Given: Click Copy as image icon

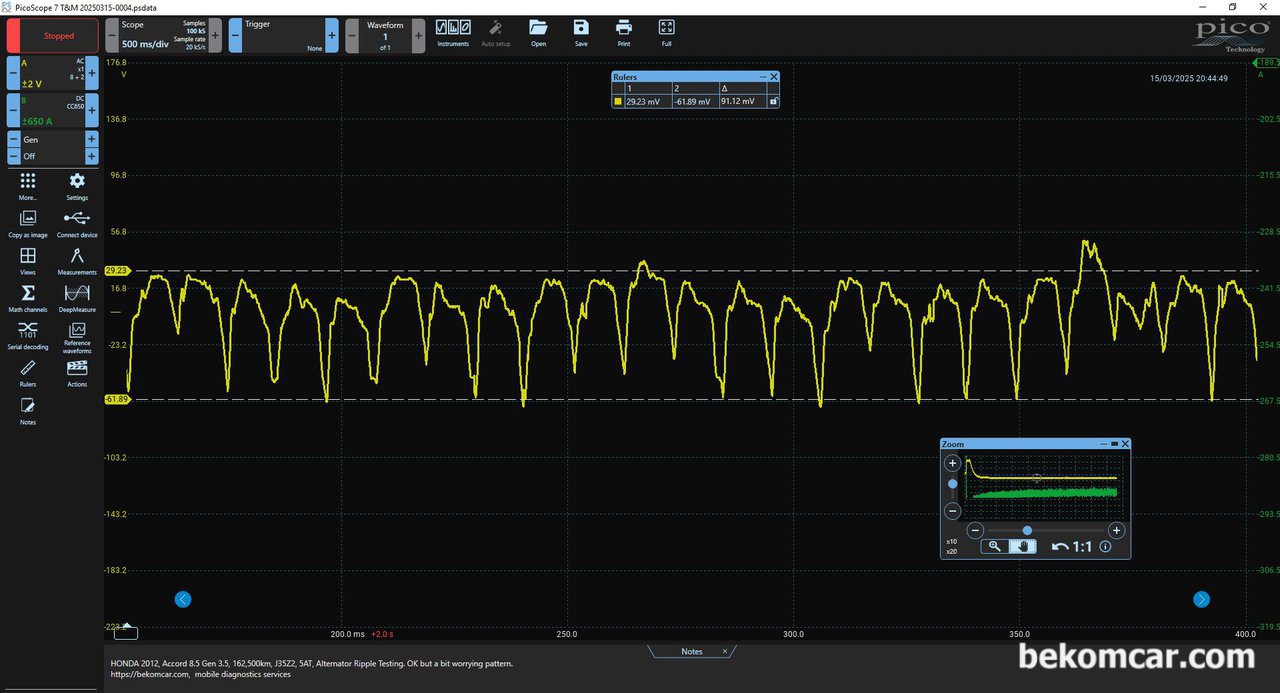Looking at the screenshot, I should [x=28, y=224].
